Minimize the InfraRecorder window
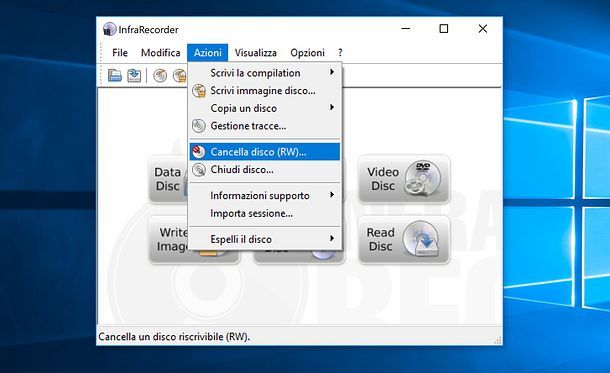 pyautogui.click(x=406, y=29)
